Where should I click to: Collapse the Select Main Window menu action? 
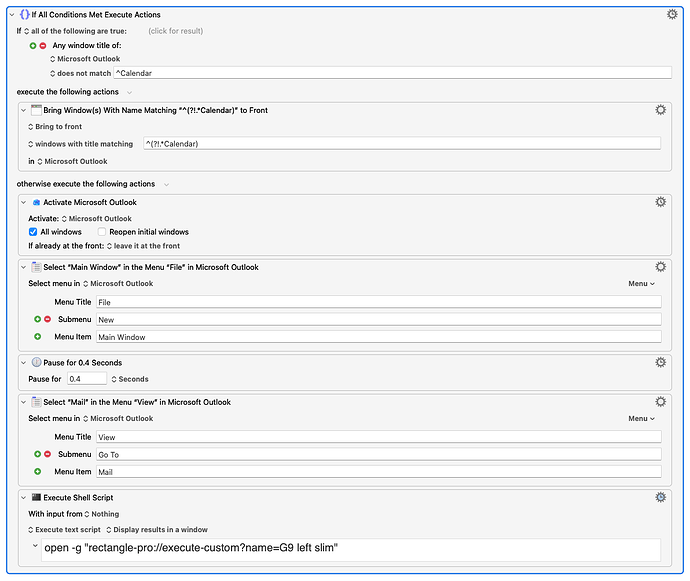tap(23, 267)
